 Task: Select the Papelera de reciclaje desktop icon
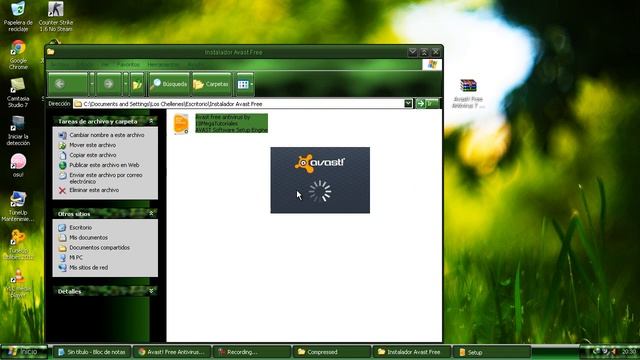pyautogui.click(x=18, y=17)
